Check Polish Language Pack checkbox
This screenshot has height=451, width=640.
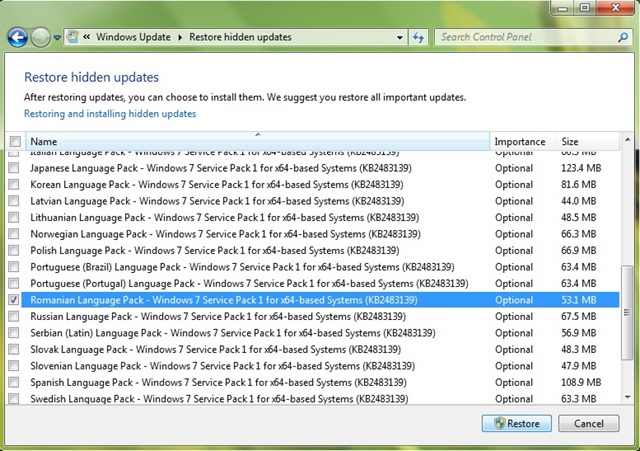(x=14, y=250)
